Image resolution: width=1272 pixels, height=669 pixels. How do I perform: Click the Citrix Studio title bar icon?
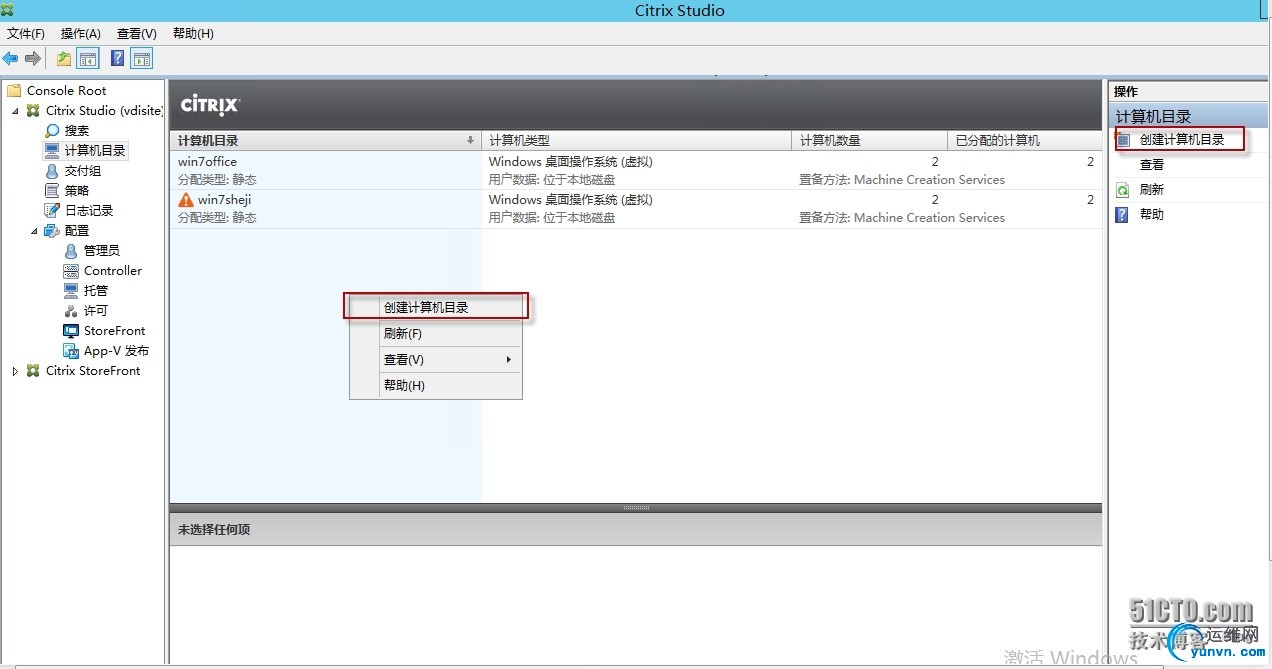[8, 10]
